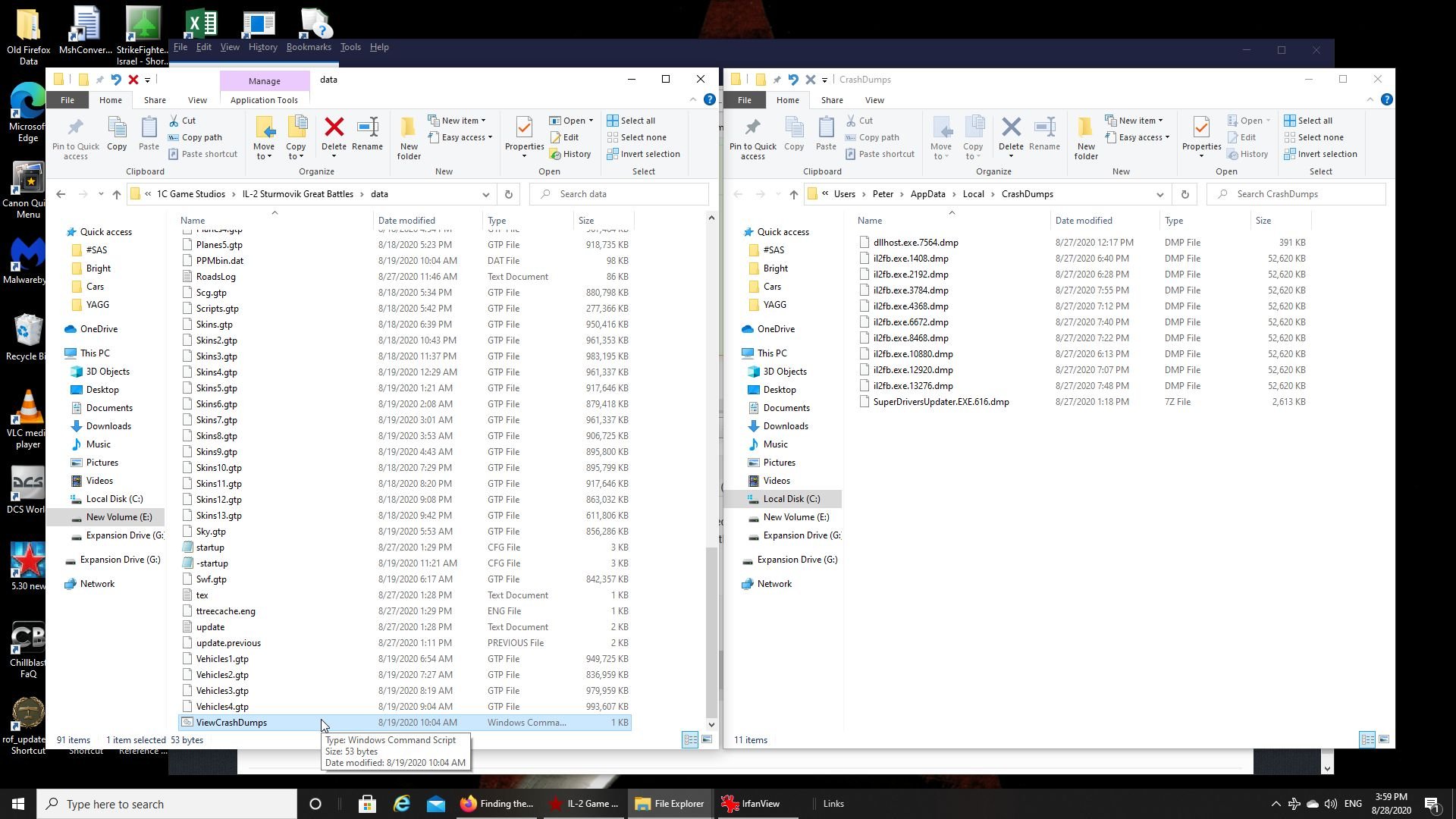
Task: Click Local Disk (C:) in data sidebar
Action: [x=114, y=499]
